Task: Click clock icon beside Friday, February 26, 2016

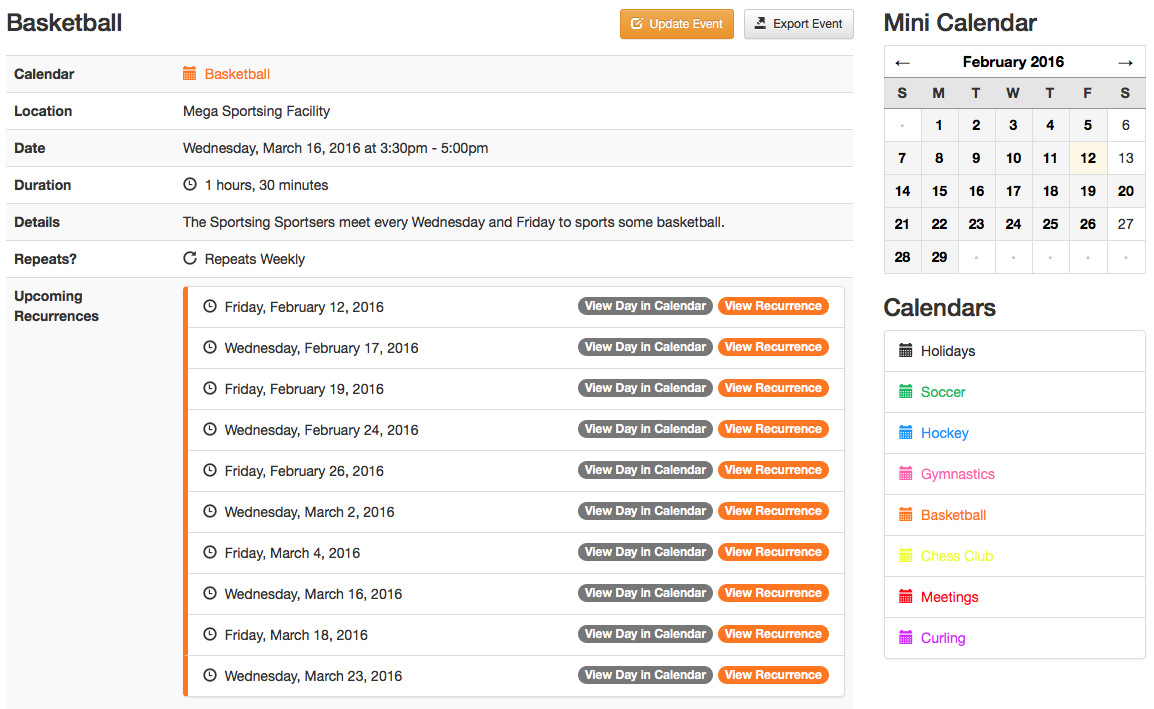Action: tap(210, 470)
